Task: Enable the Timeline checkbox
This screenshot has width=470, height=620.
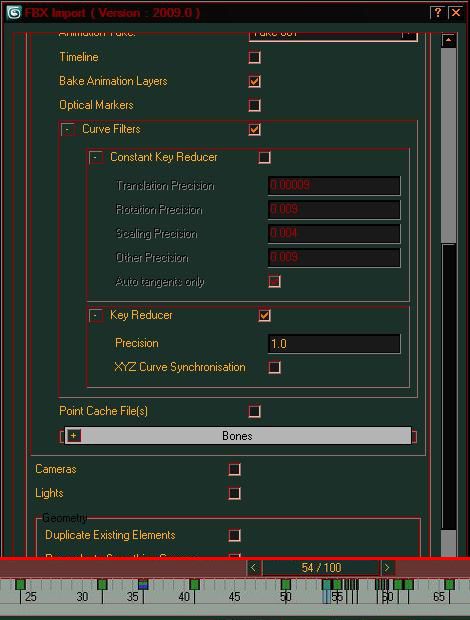Action: [x=255, y=57]
